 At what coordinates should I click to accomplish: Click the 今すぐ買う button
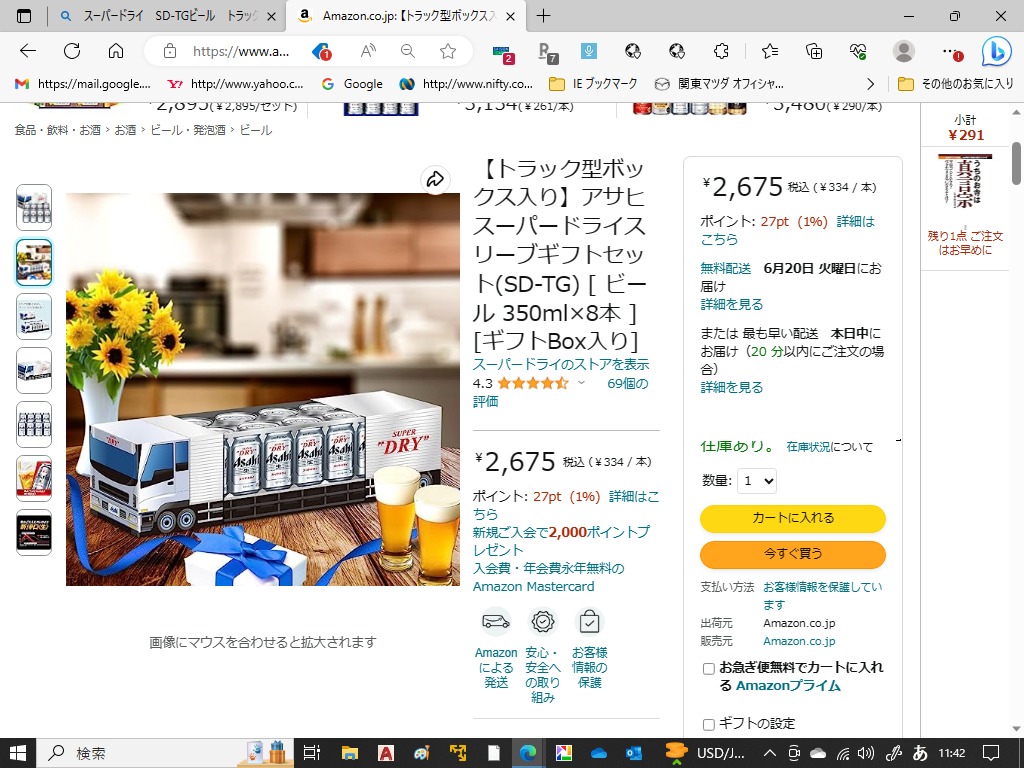[x=793, y=554]
